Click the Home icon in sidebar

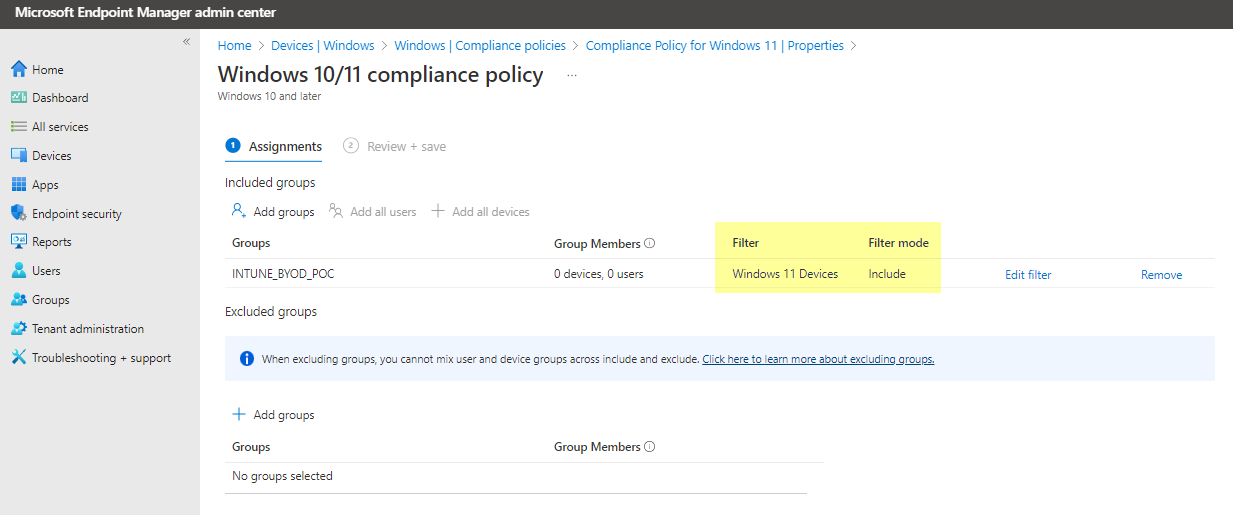pos(18,69)
